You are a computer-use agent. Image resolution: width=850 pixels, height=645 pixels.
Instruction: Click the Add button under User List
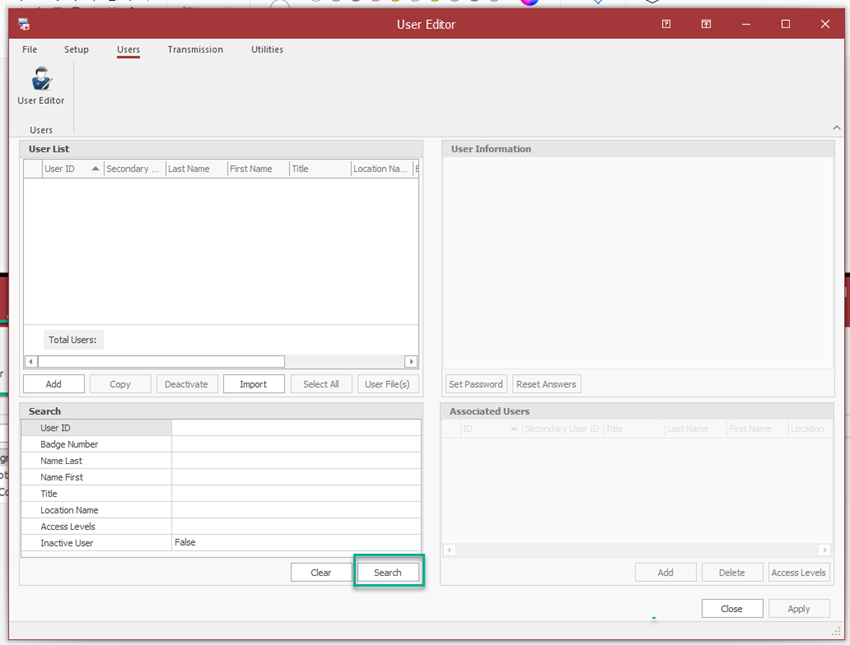54,384
